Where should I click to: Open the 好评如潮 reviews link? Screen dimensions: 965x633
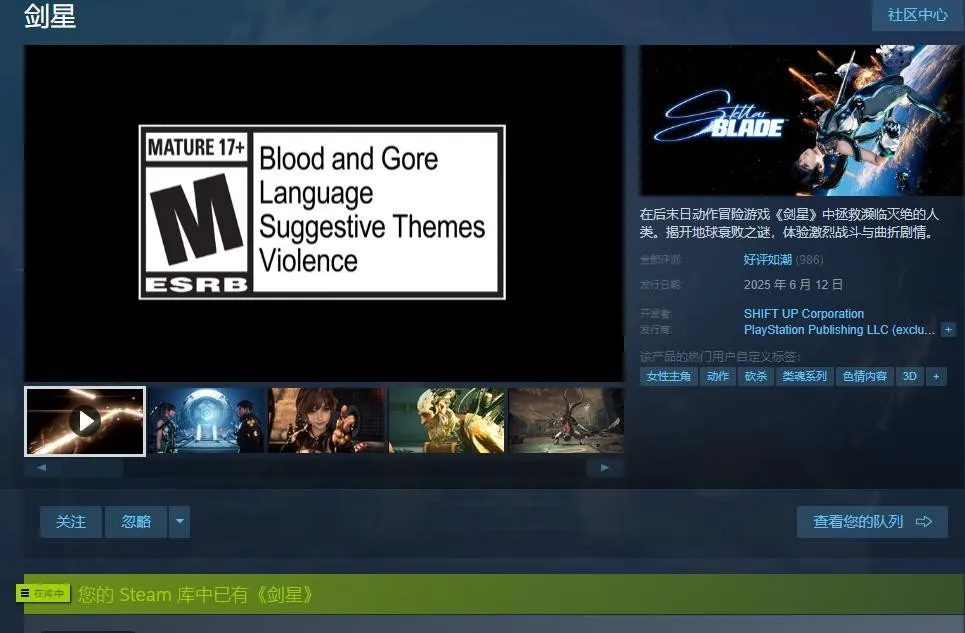coord(767,259)
